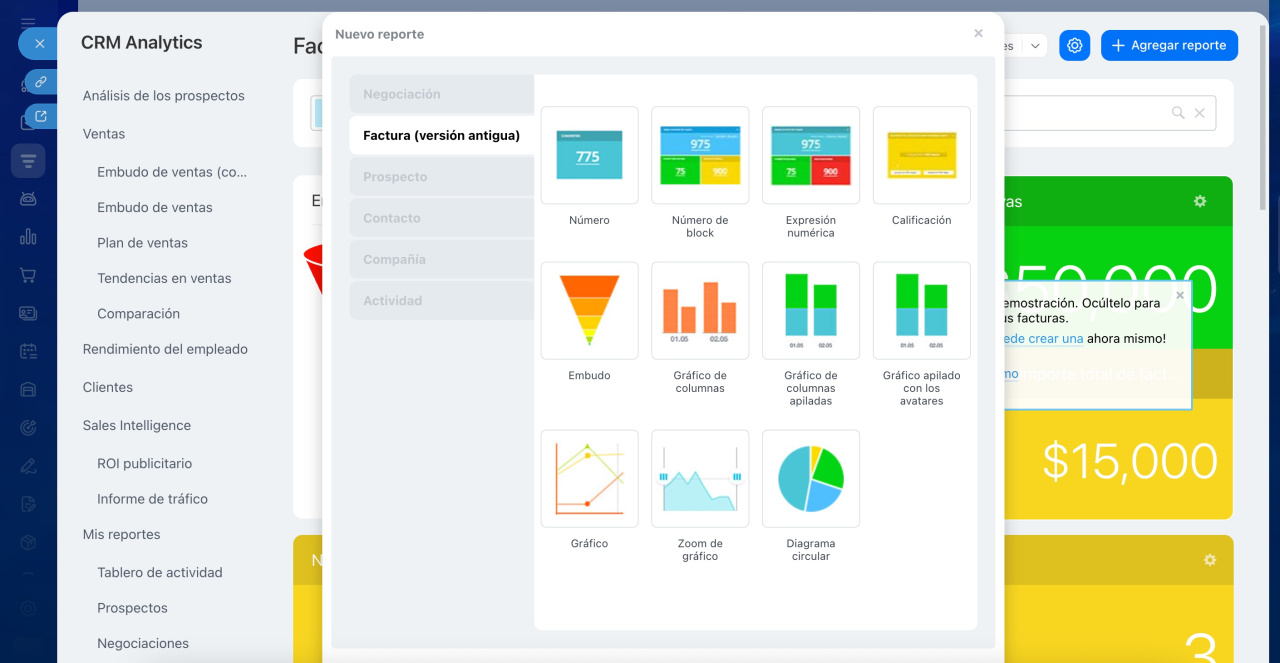Open Embudo de ventas in sidebar
Screen dimensions: 1280x663
(155, 207)
